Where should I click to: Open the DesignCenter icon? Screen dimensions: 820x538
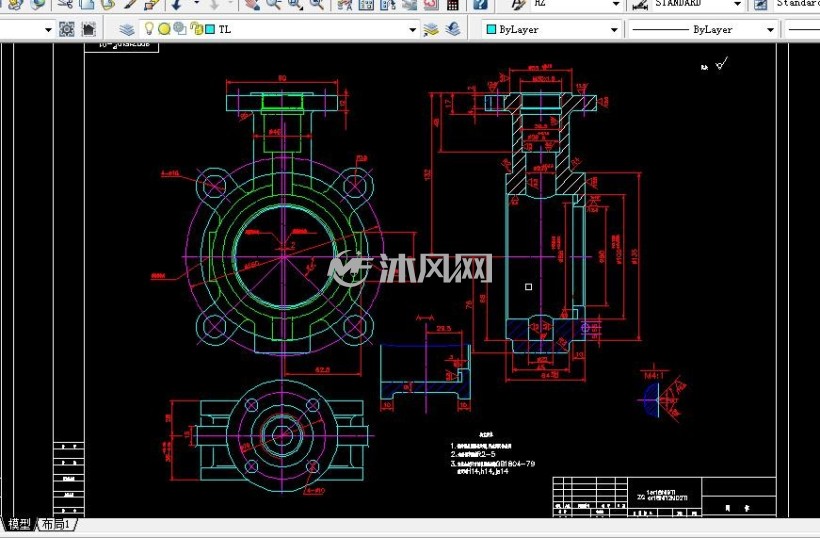(x=366, y=4)
